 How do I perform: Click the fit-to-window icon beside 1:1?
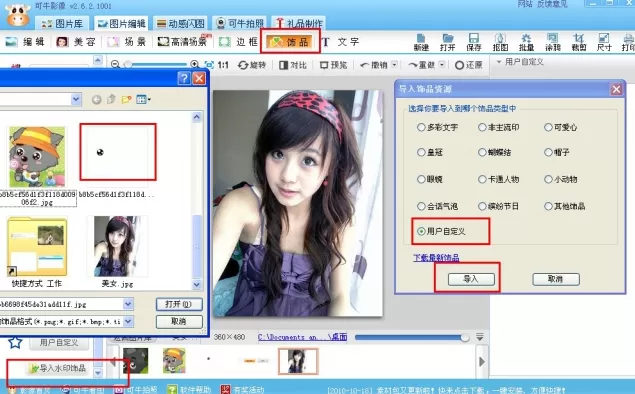(209, 65)
